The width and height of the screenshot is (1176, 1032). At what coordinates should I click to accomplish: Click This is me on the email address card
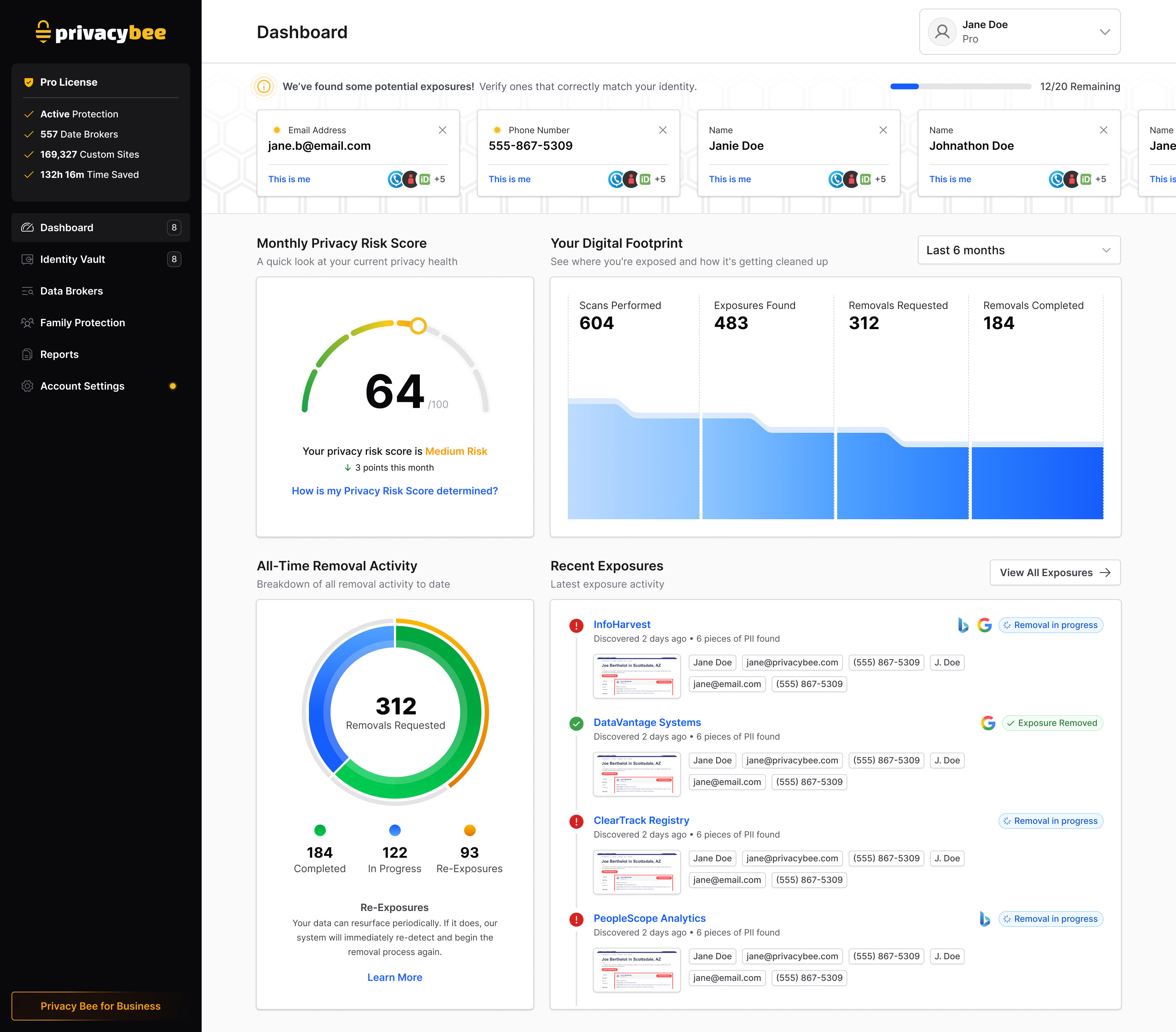[x=289, y=179]
